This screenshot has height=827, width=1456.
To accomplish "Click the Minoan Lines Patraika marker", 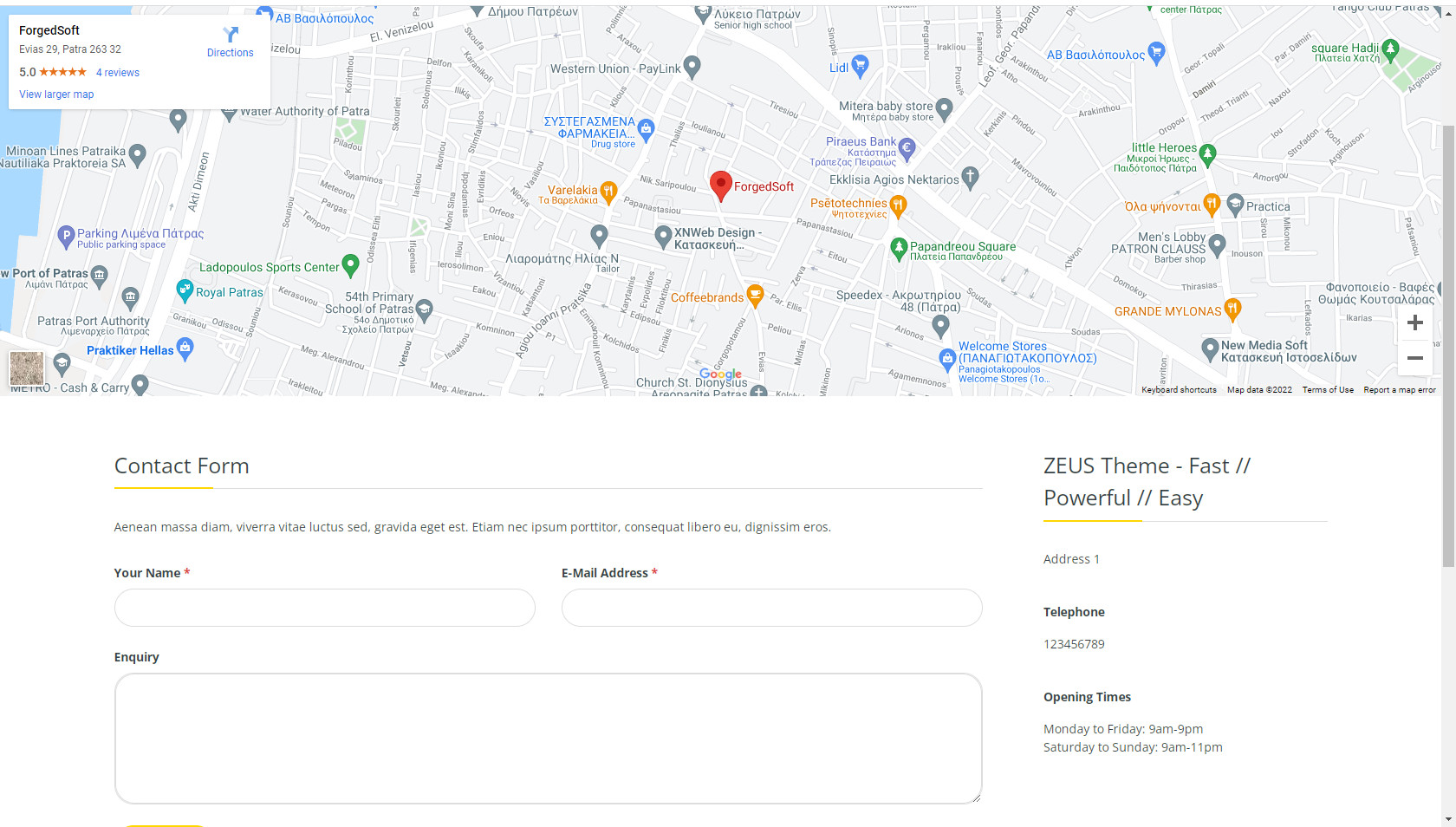I will 137,155.
